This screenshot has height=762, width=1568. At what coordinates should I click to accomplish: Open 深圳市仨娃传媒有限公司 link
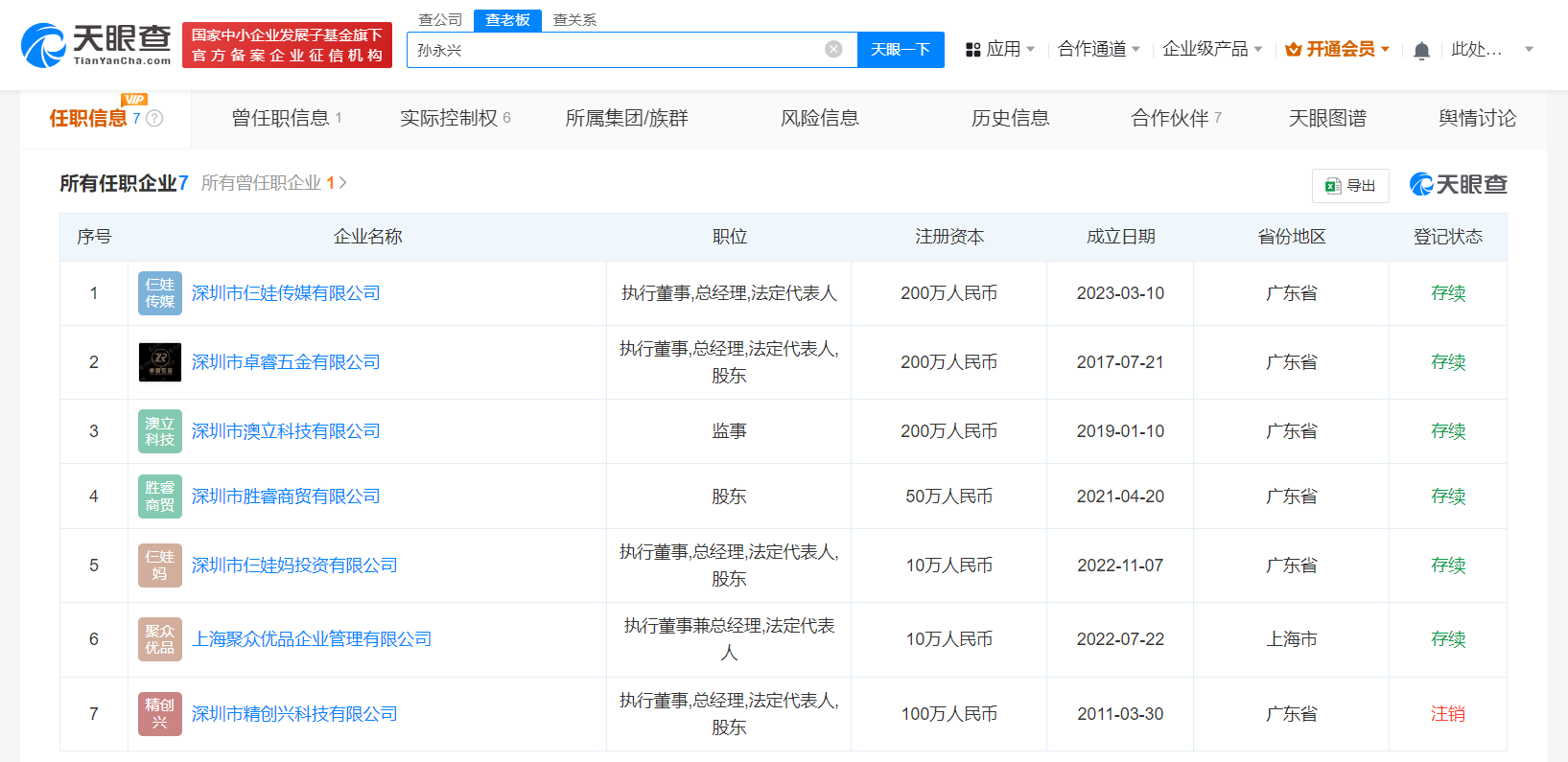pos(286,293)
